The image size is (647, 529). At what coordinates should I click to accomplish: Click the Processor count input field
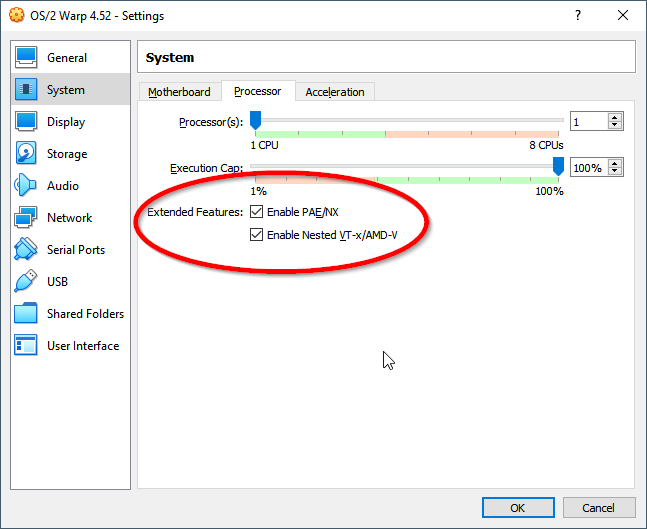tap(589, 121)
